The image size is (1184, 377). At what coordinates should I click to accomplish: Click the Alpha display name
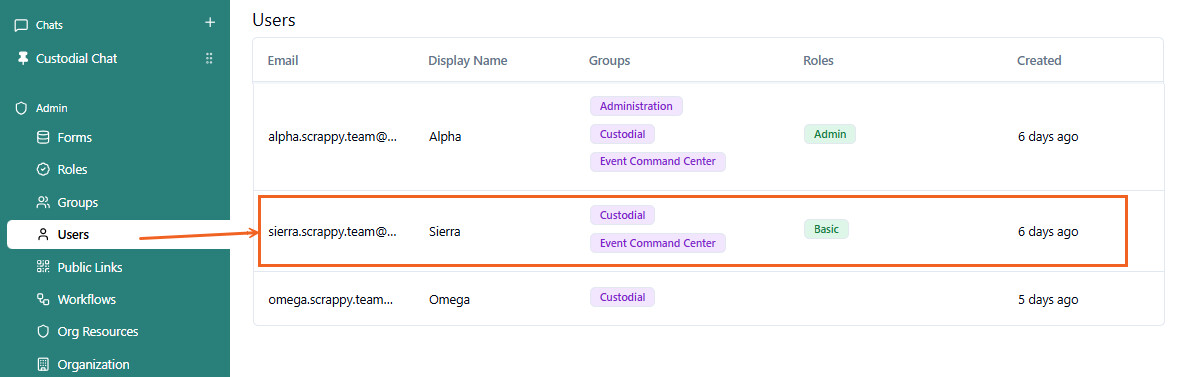pyautogui.click(x=445, y=137)
